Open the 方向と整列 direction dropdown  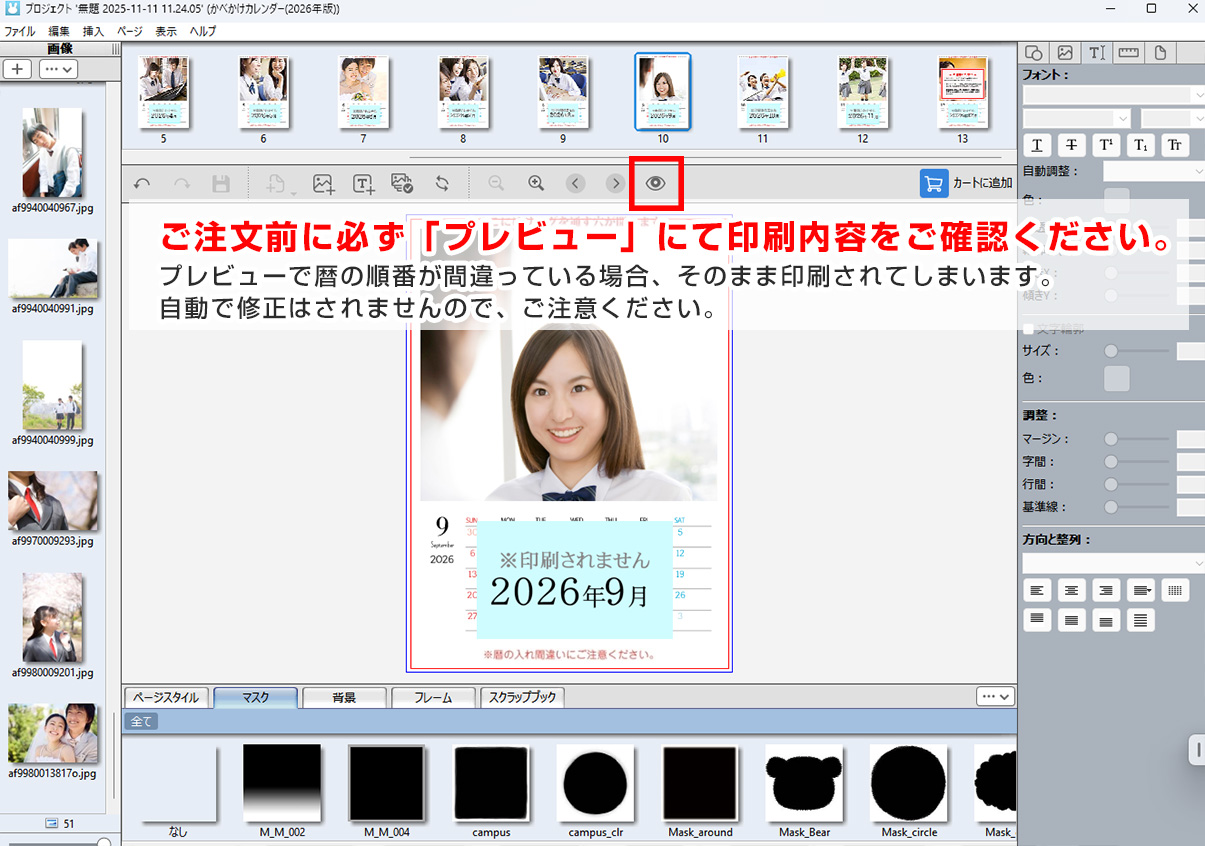click(x=1113, y=563)
